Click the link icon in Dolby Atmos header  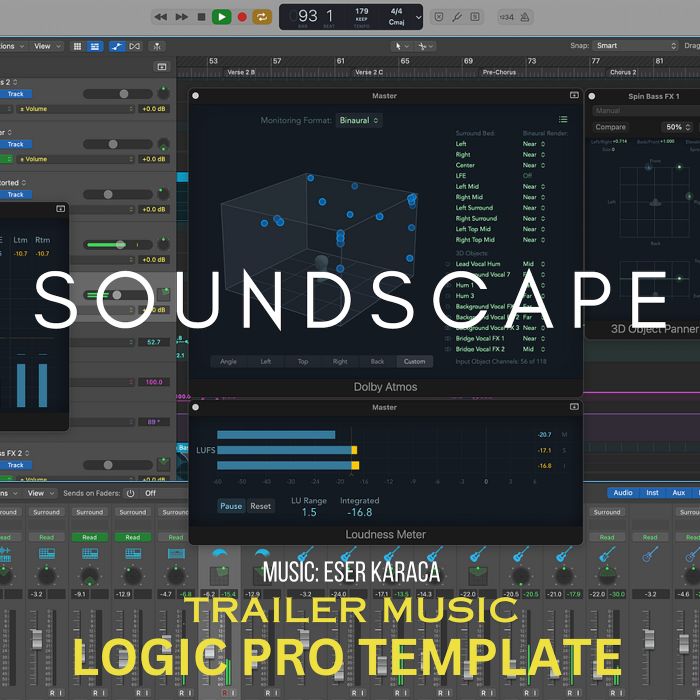pyautogui.click(x=574, y=95)
